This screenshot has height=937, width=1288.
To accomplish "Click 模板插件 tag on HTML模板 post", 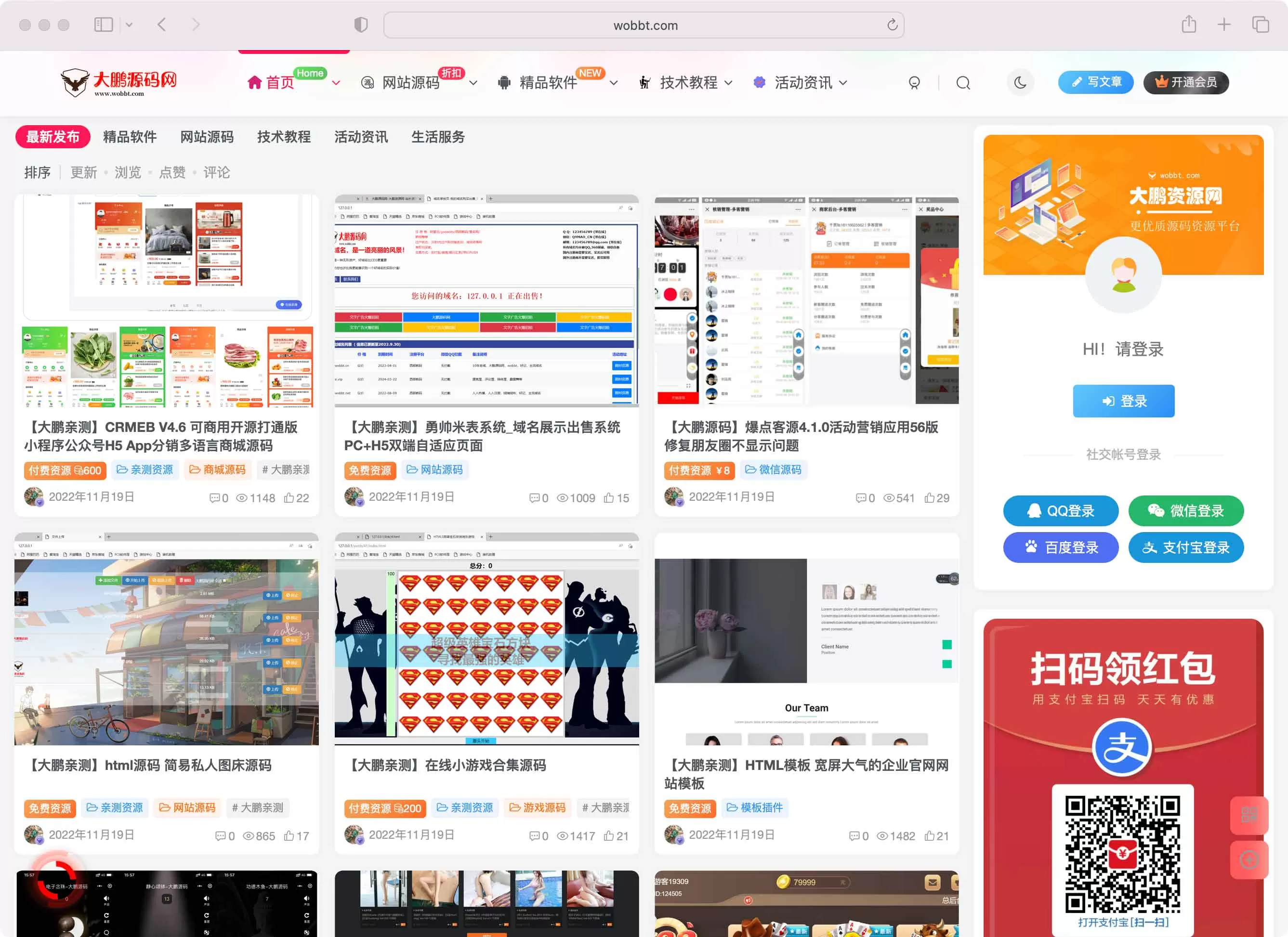I will (x=755, y=807).
